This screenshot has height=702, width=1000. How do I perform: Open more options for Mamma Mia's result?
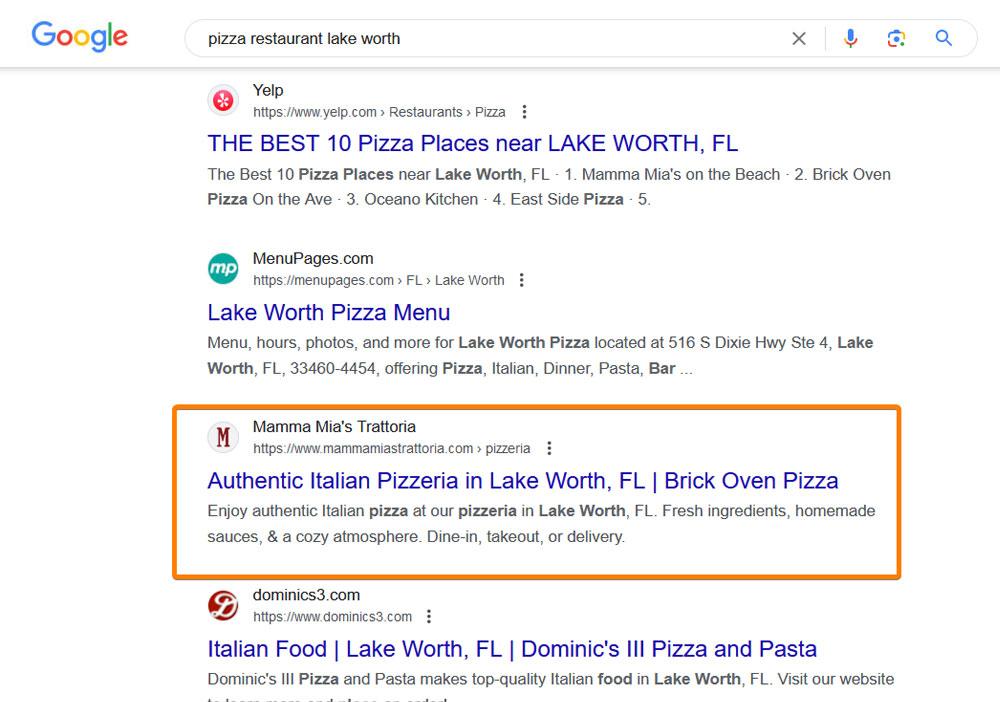549,449
